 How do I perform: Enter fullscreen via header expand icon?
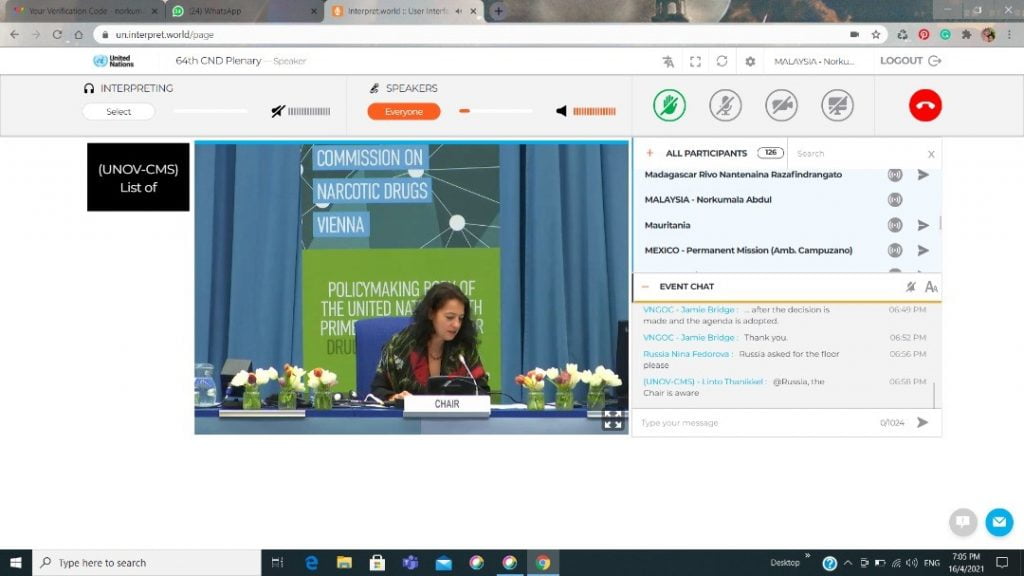(695, 61)
